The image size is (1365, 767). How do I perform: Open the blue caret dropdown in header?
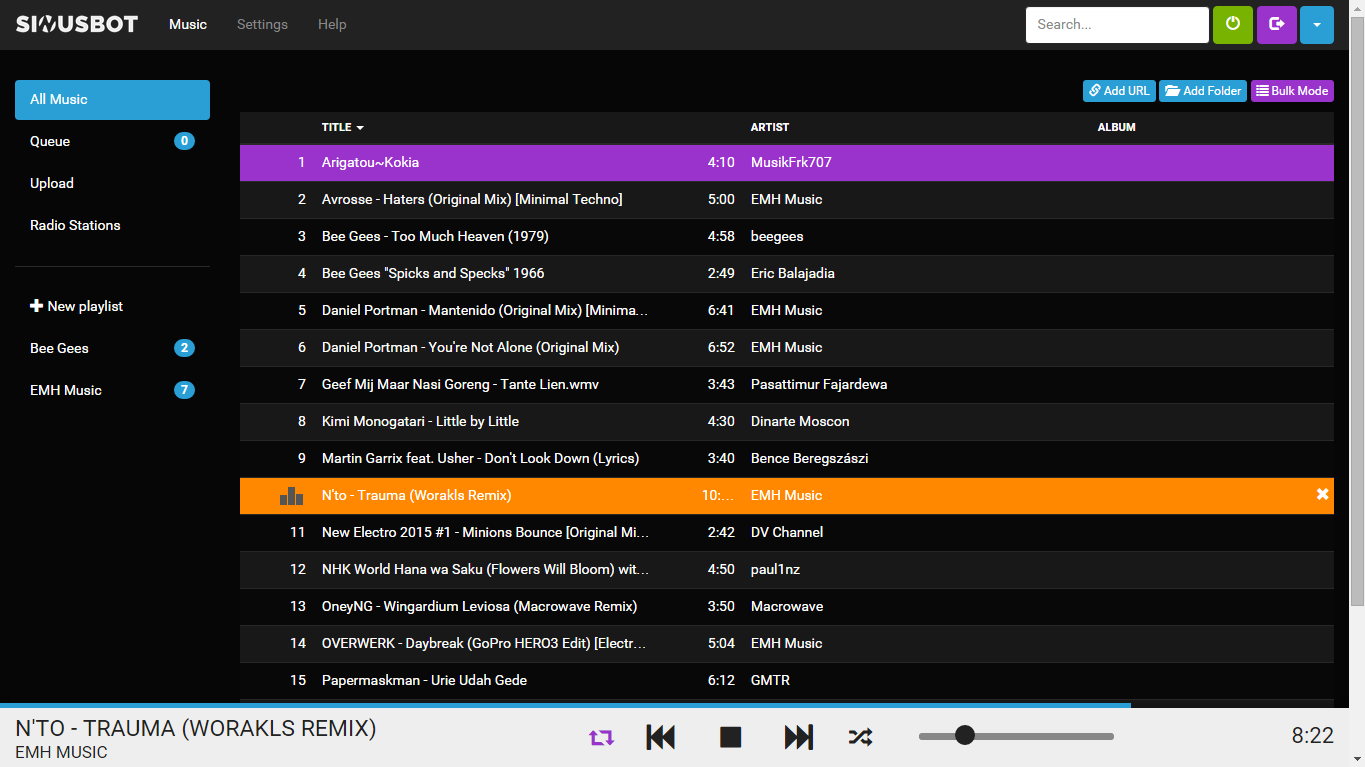click(x=1317, y=24)
